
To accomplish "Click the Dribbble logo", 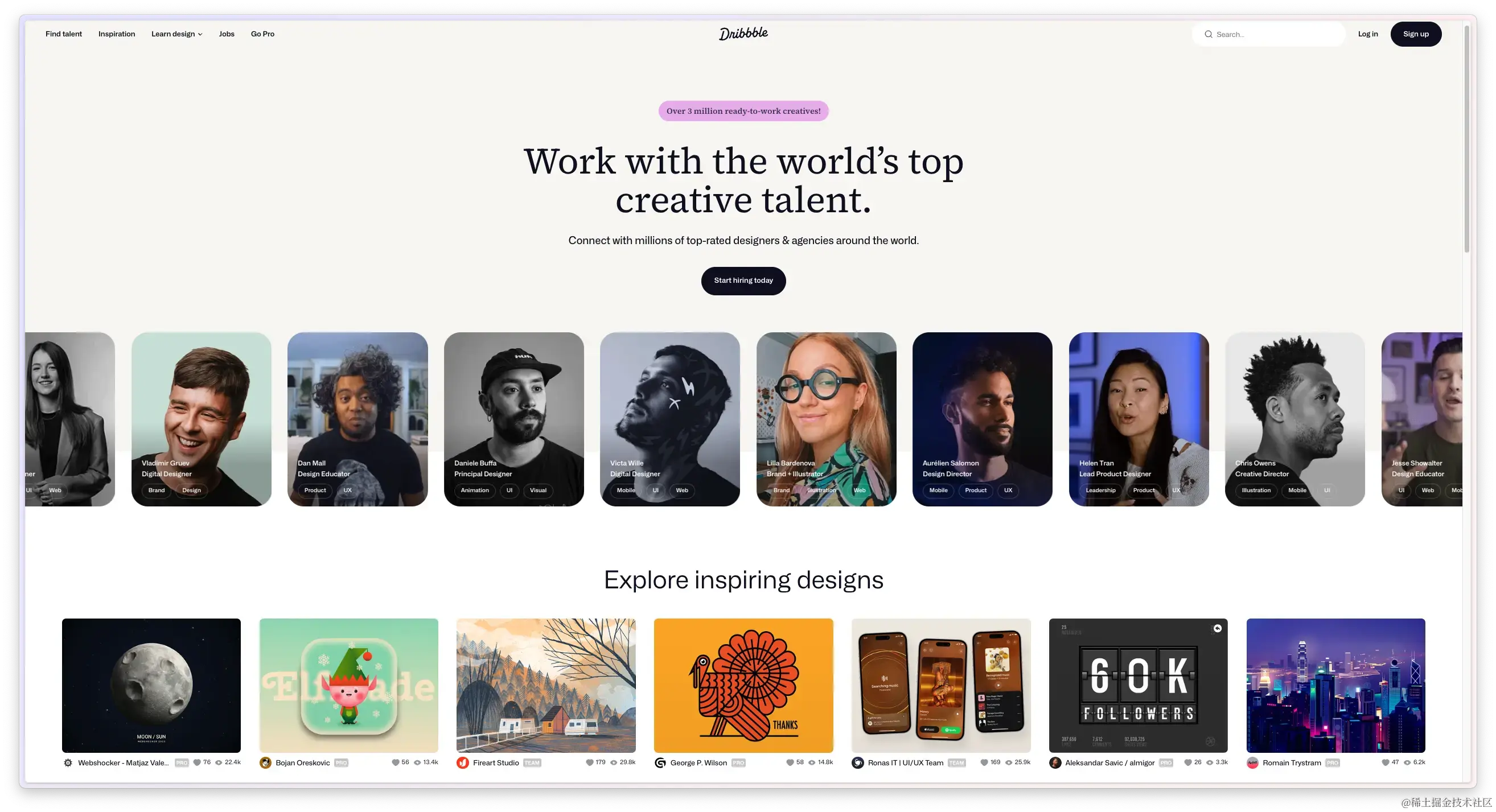I will [743, 34].
